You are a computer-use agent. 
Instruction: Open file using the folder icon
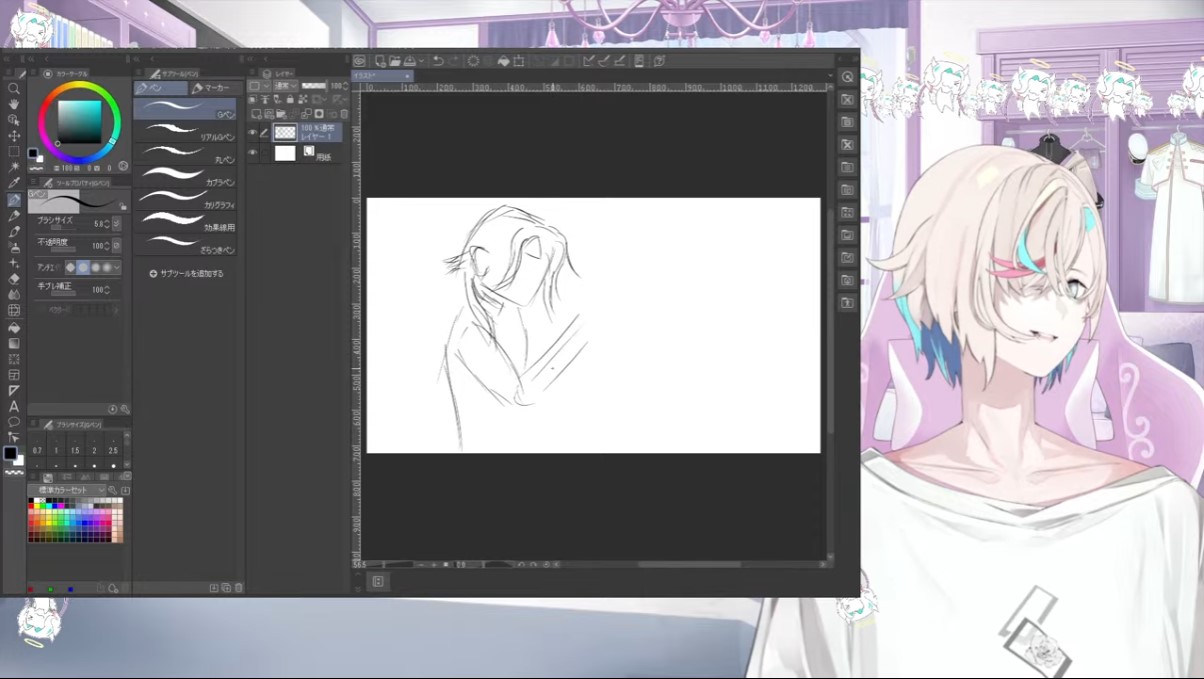tap(395, 61)
